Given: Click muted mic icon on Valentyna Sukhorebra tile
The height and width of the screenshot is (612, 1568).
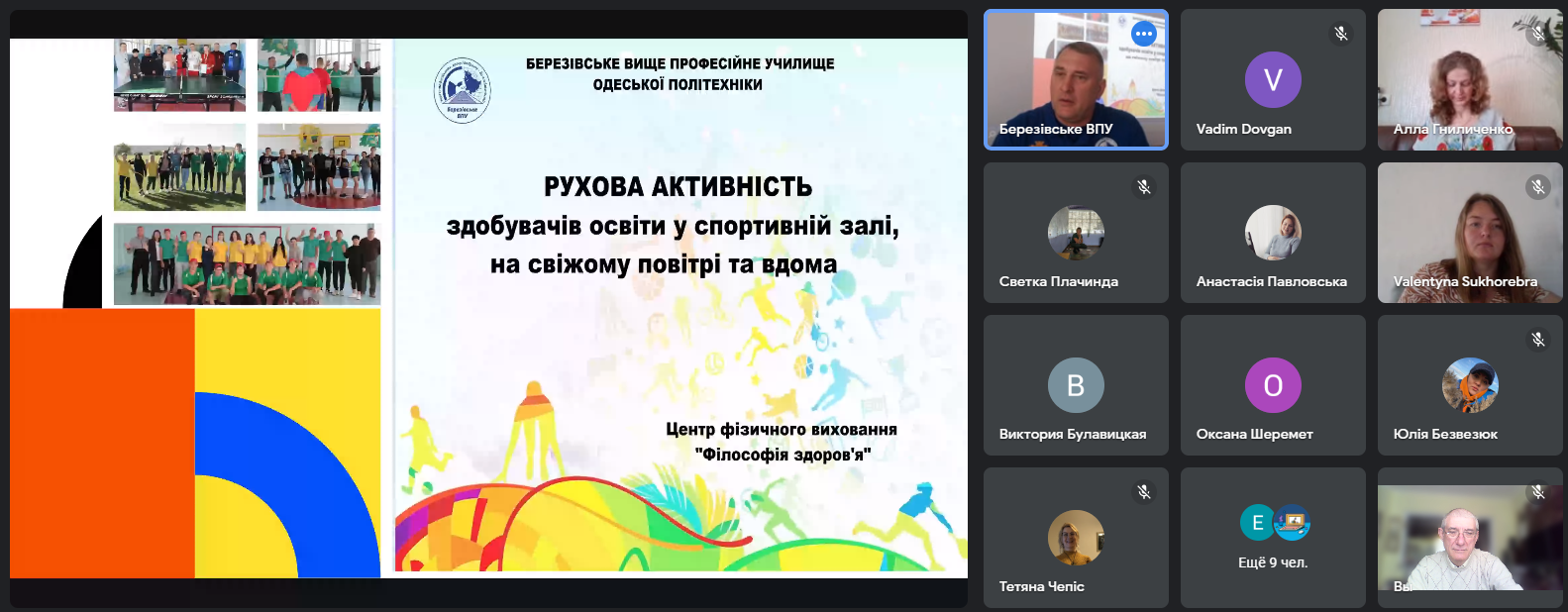Looking at the screenshot, I should click(x=1537, y=186).
